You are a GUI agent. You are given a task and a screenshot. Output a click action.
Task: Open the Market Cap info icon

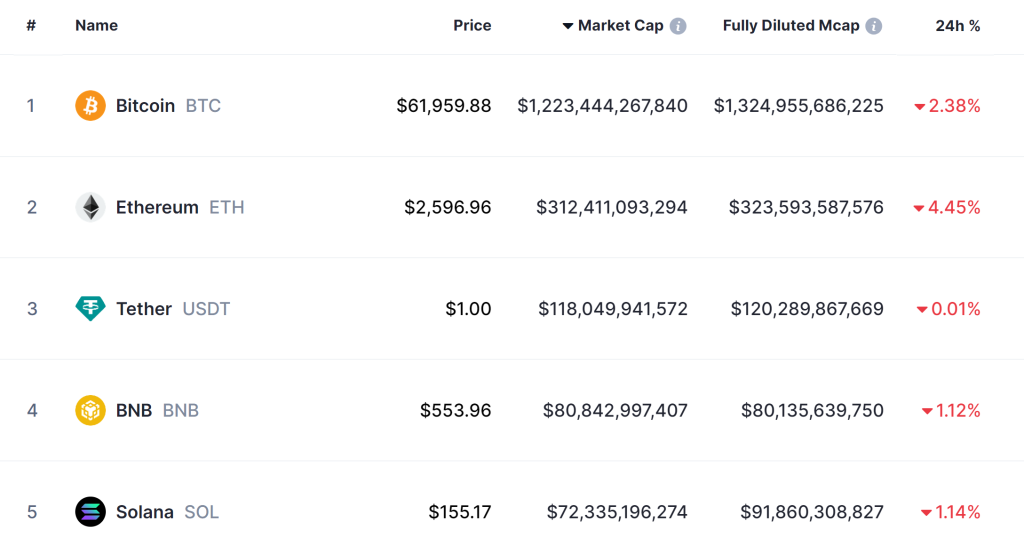678,26
